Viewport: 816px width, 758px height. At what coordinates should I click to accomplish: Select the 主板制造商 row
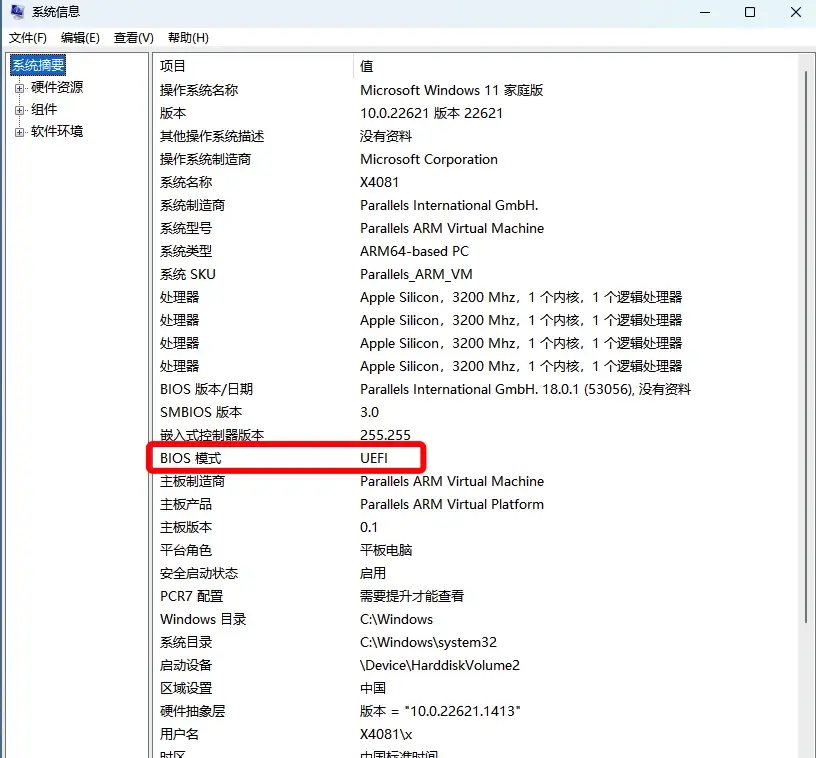pos(475,481)
